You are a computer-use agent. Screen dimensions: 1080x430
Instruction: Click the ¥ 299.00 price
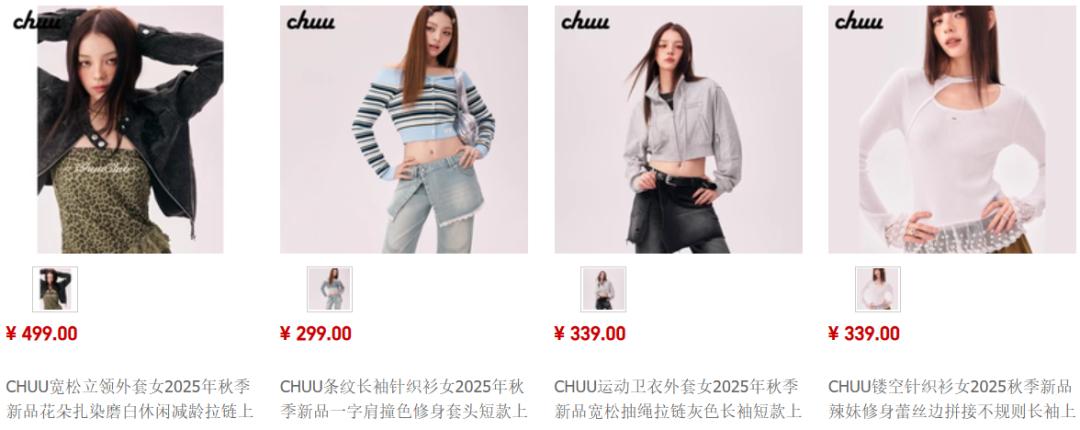click(x=315, y=334)
